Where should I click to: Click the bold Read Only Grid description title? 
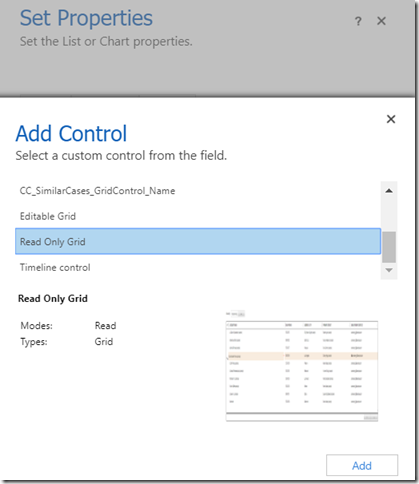pyautogui.click(x=53, y=298)
